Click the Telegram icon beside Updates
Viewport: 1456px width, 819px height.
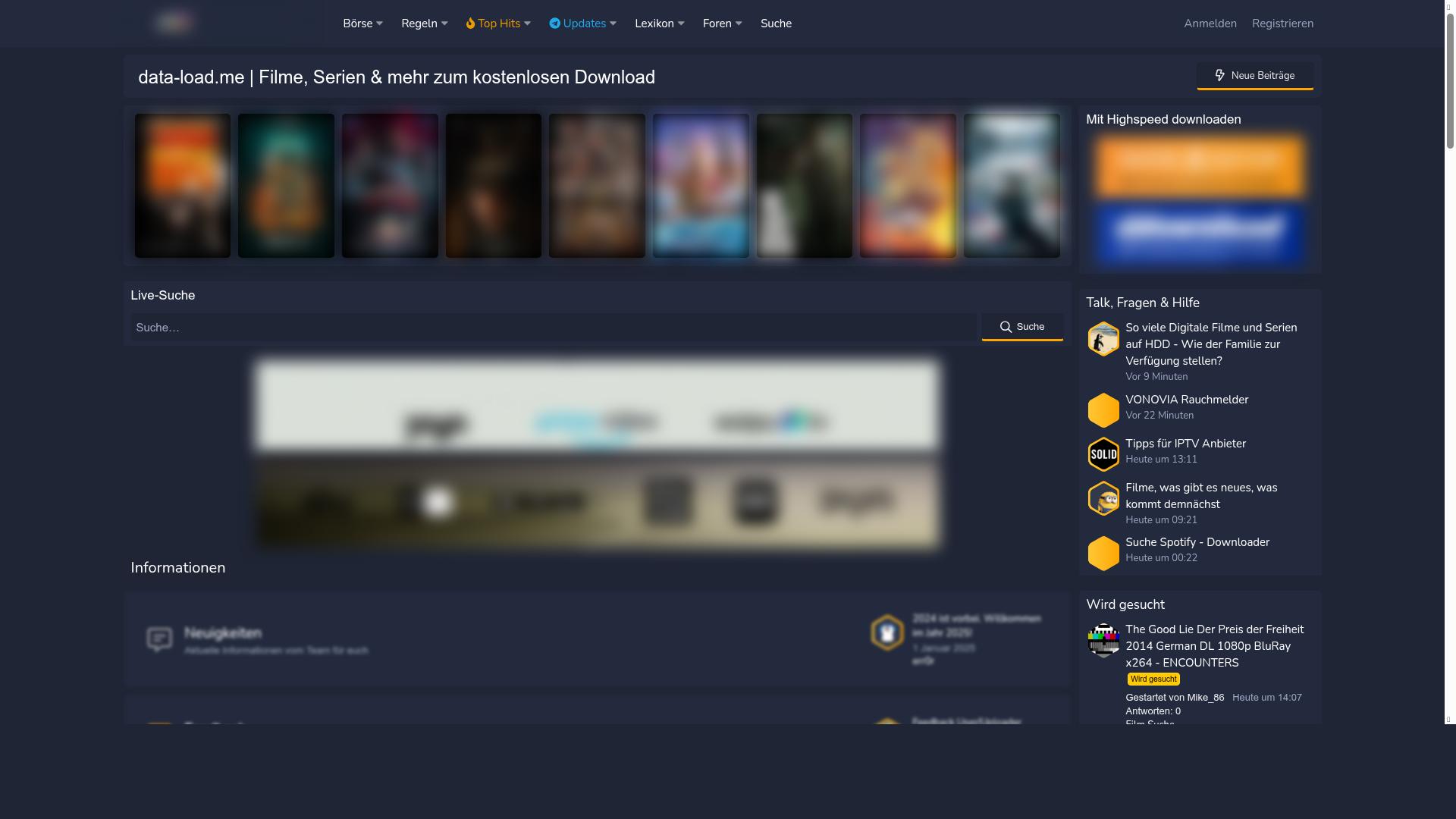pos(554,24)
